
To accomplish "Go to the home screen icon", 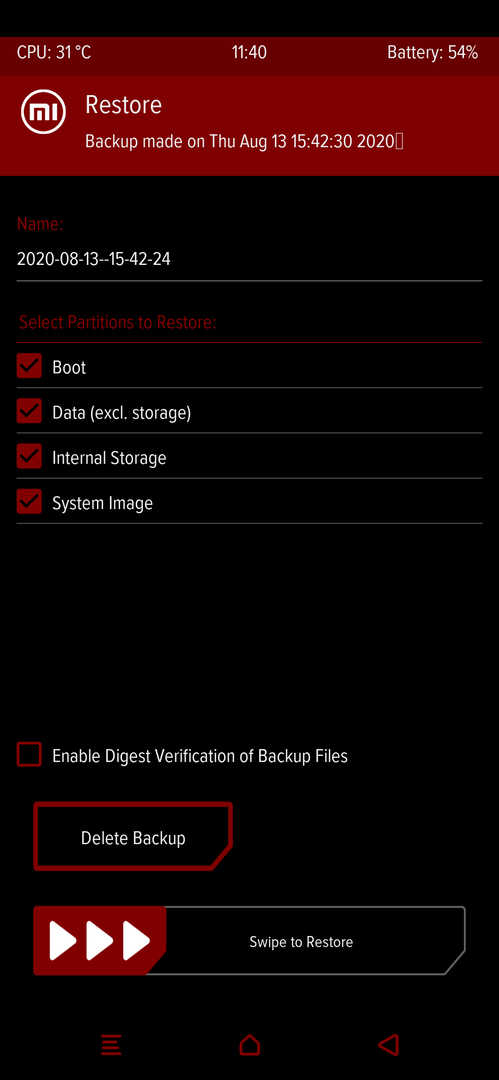I will [250, 1045].
